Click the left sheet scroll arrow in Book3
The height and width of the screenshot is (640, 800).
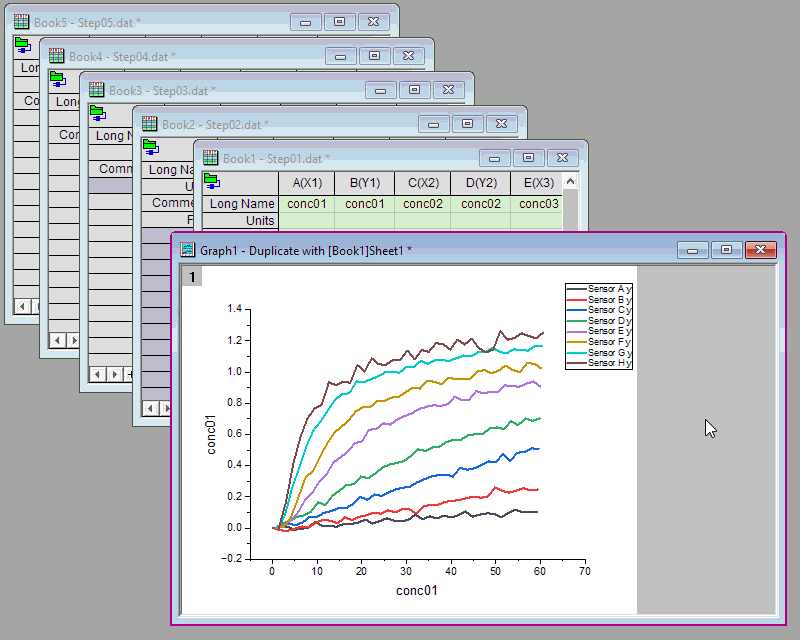[96, 374]
